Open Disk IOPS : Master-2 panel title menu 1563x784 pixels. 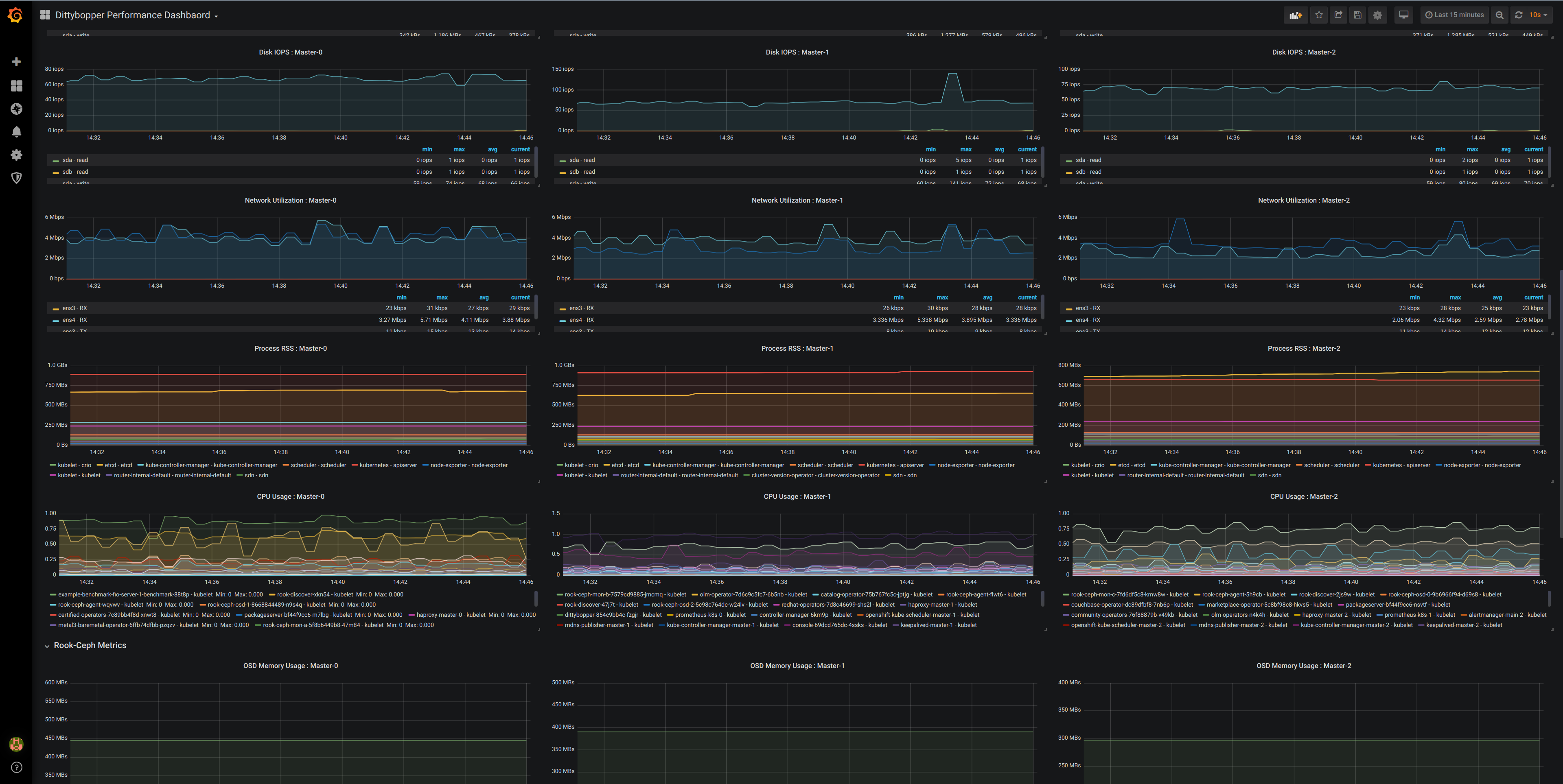point(1303,52)
